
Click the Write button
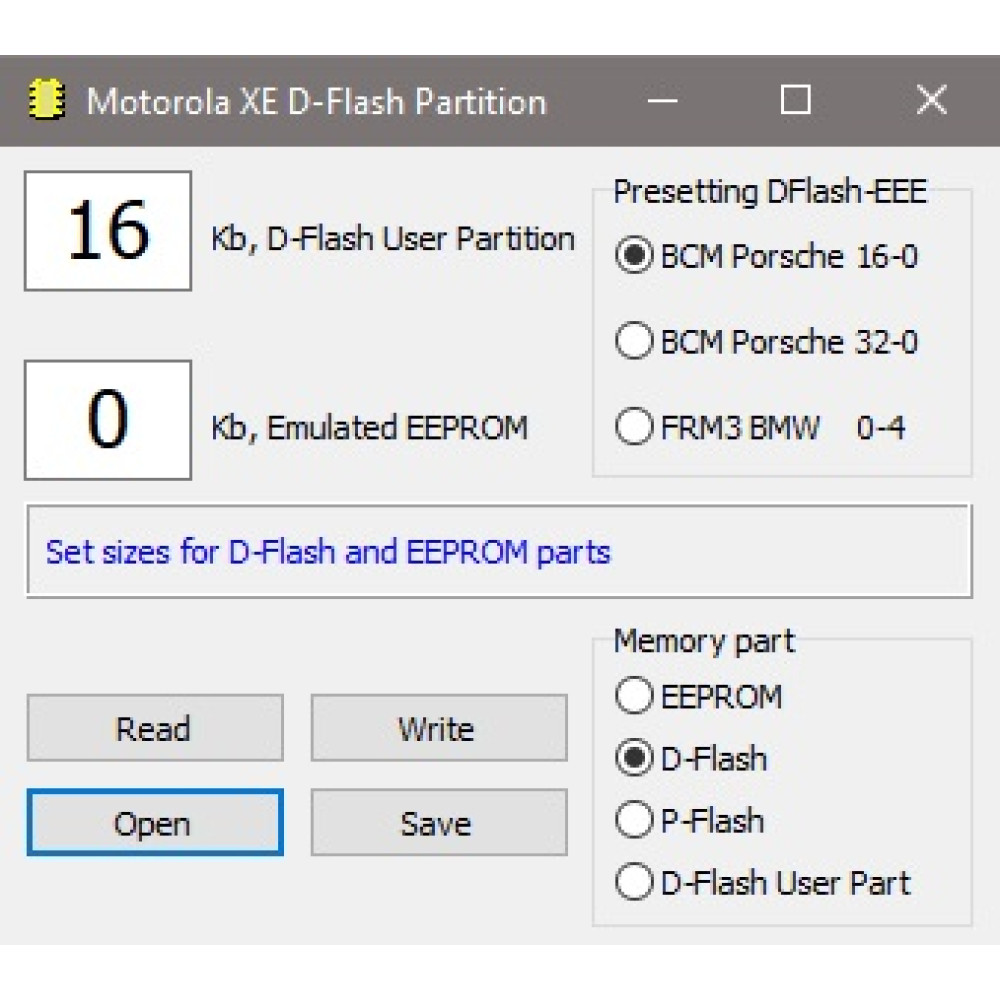(x=439, y=728)
